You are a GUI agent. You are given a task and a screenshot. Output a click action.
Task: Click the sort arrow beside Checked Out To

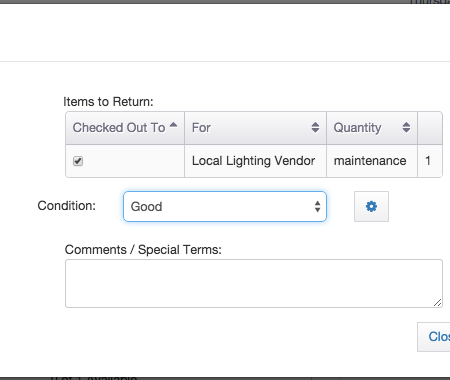tap(173, 125)
